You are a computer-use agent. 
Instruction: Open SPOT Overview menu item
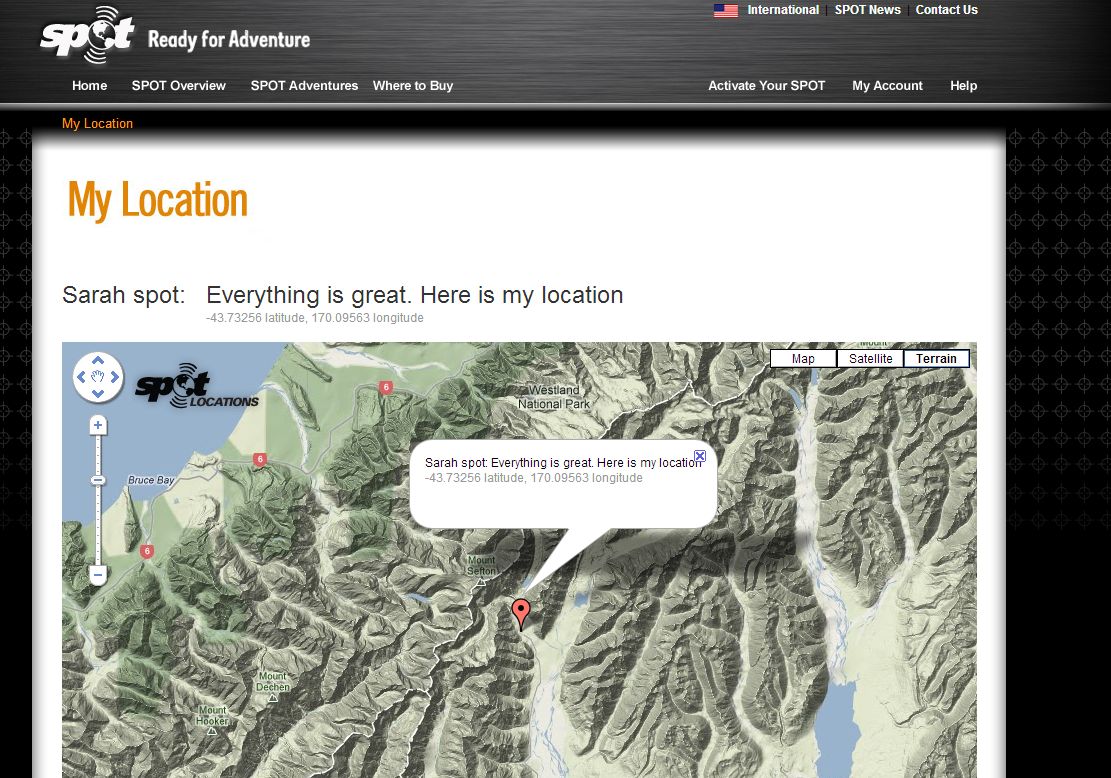coord(179,86)
